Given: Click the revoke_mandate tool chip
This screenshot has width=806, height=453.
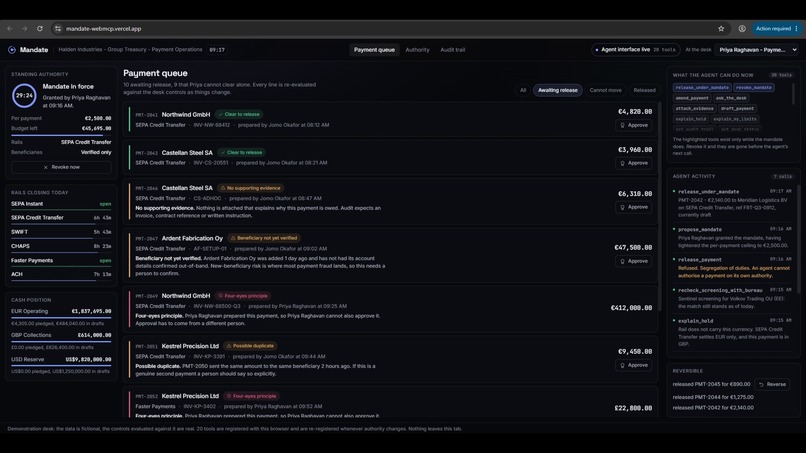Looking at the screenshot, I should (x=754, y=88).
